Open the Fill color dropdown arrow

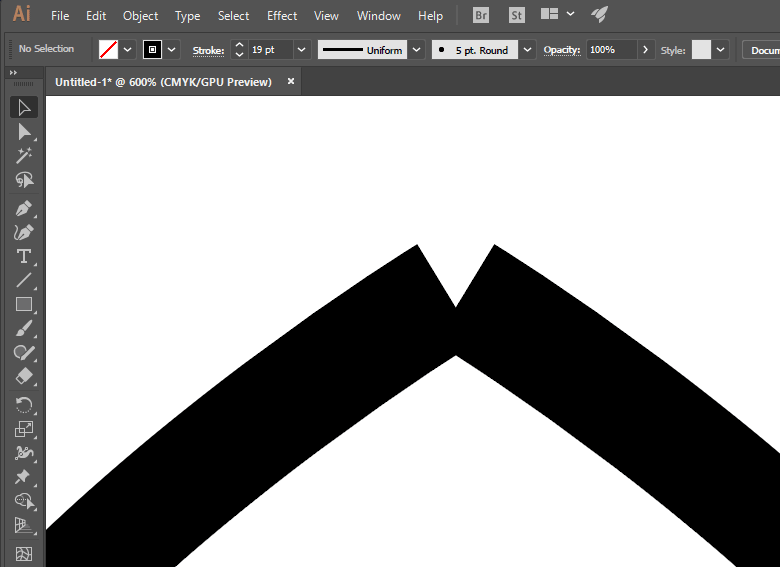click(127, 50)
